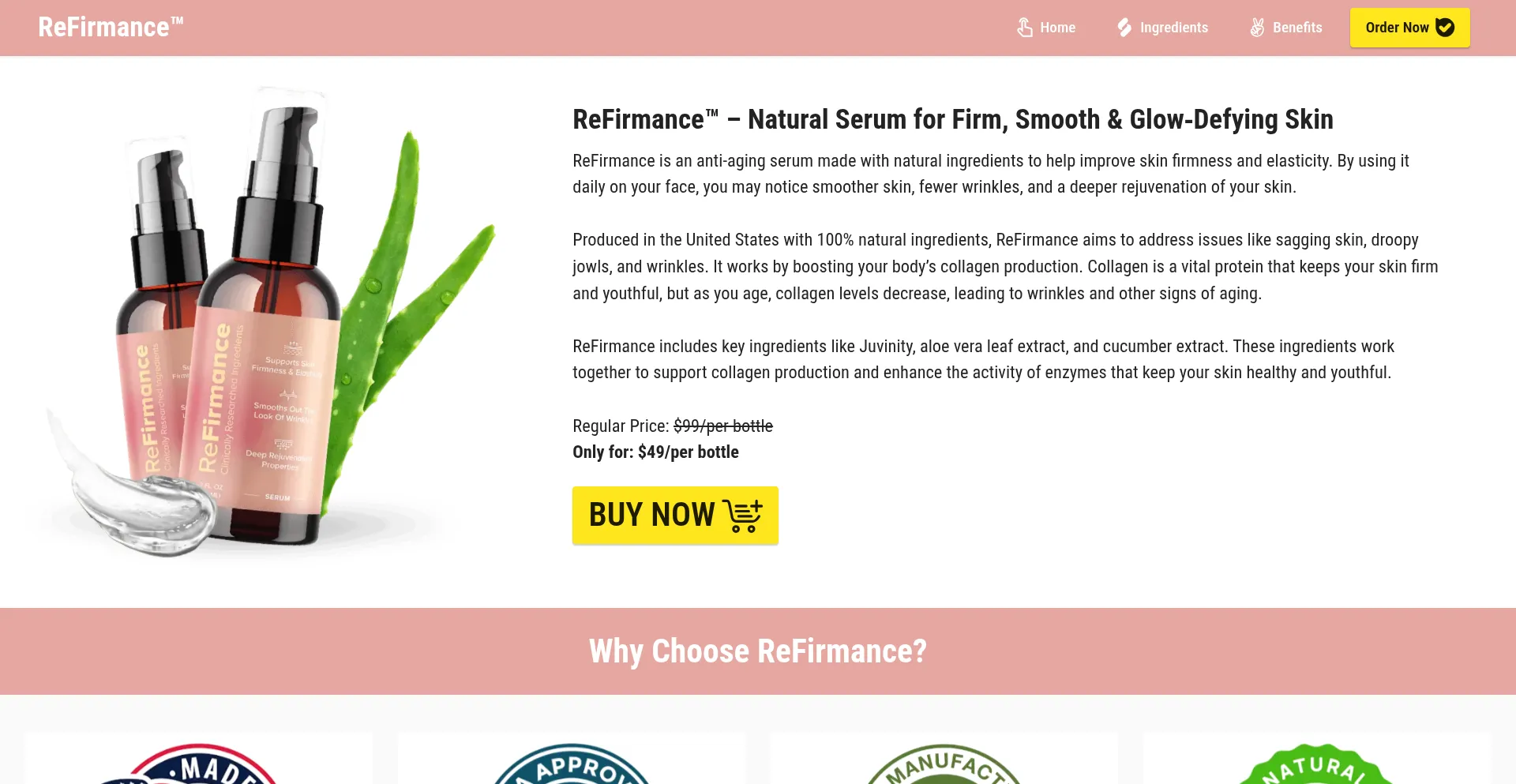Image resolution: width=1516 pixels, height=784 pixels.
Task: Click the green Natural seal badge icon
Action: pos(1317,763)
